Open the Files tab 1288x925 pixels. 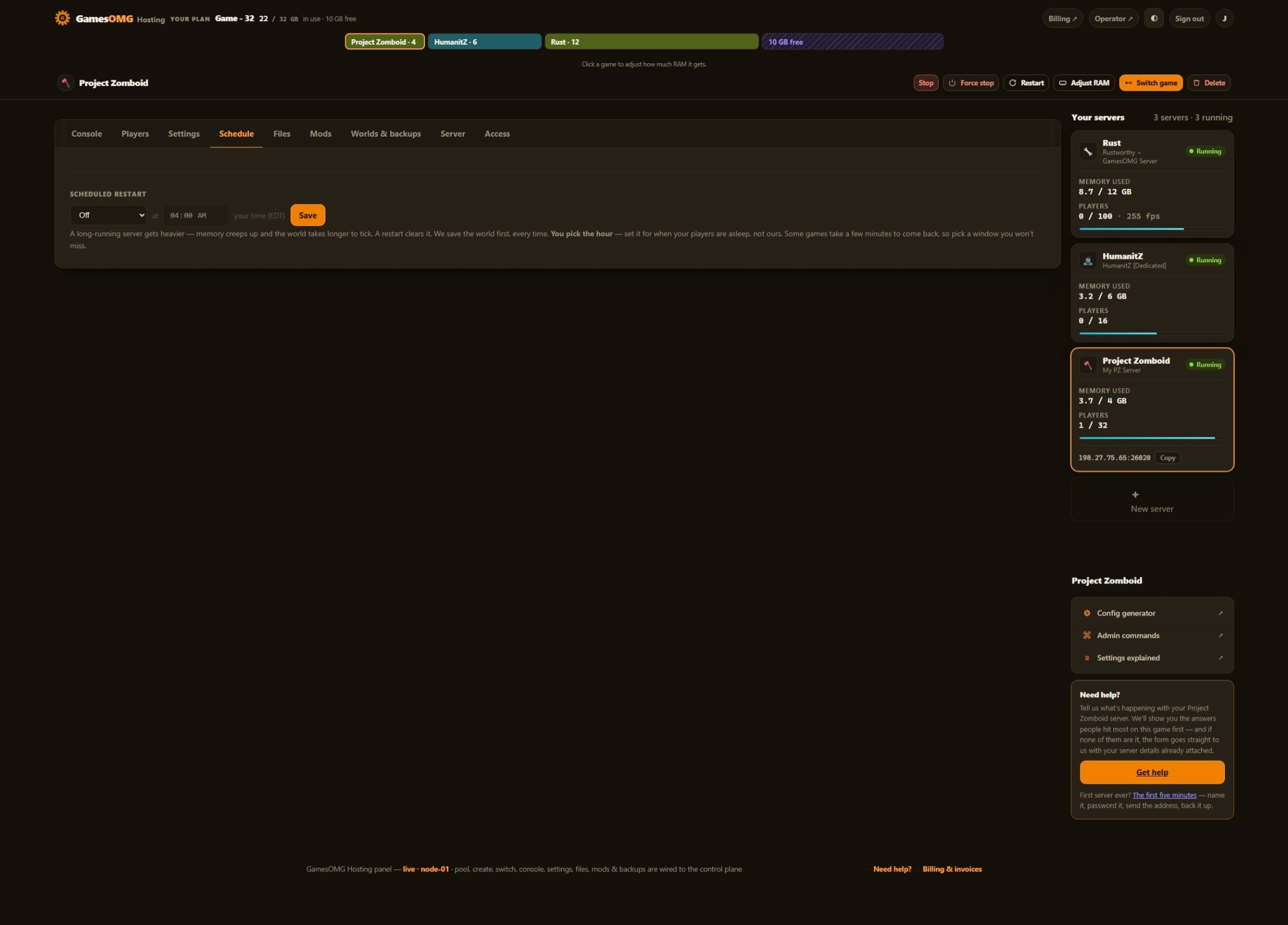(282, 134)
